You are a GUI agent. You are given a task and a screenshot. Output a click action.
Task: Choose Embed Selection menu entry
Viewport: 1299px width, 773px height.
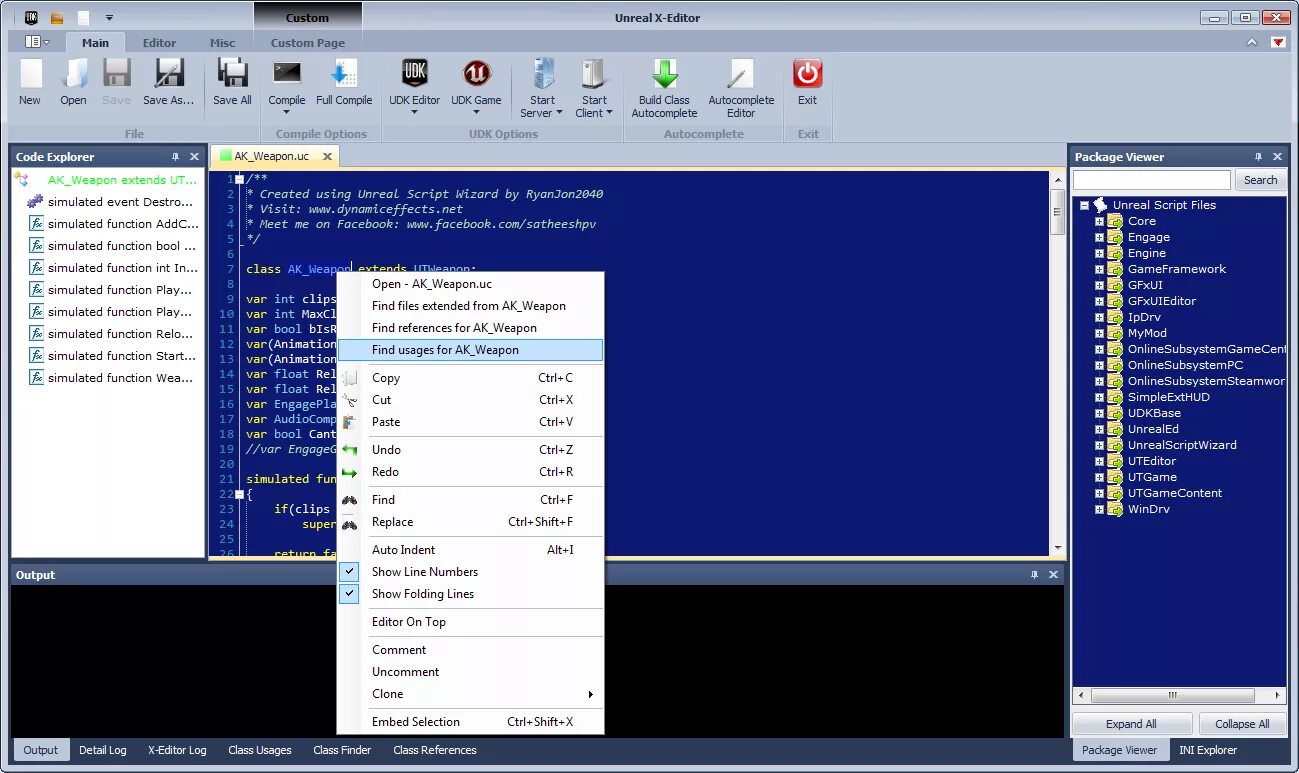point(470,722)
